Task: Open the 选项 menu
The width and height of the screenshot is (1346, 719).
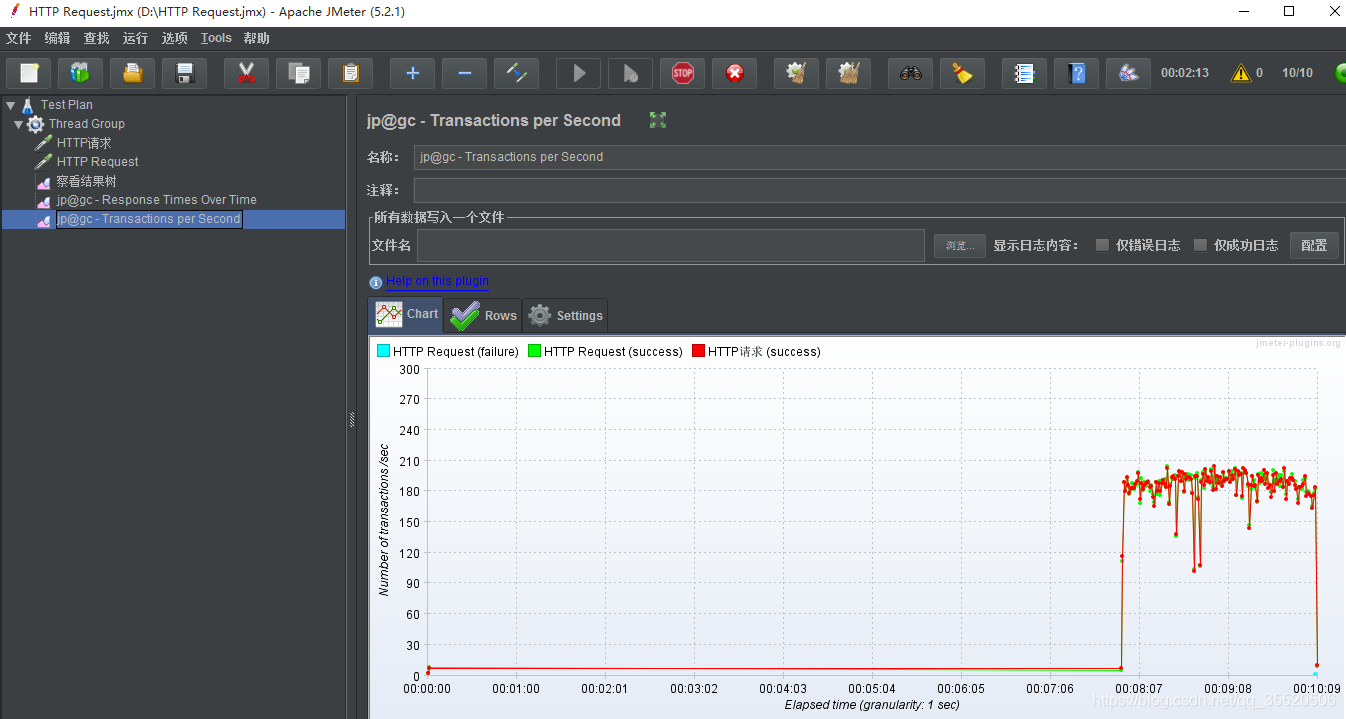Action: click(175, 38)
